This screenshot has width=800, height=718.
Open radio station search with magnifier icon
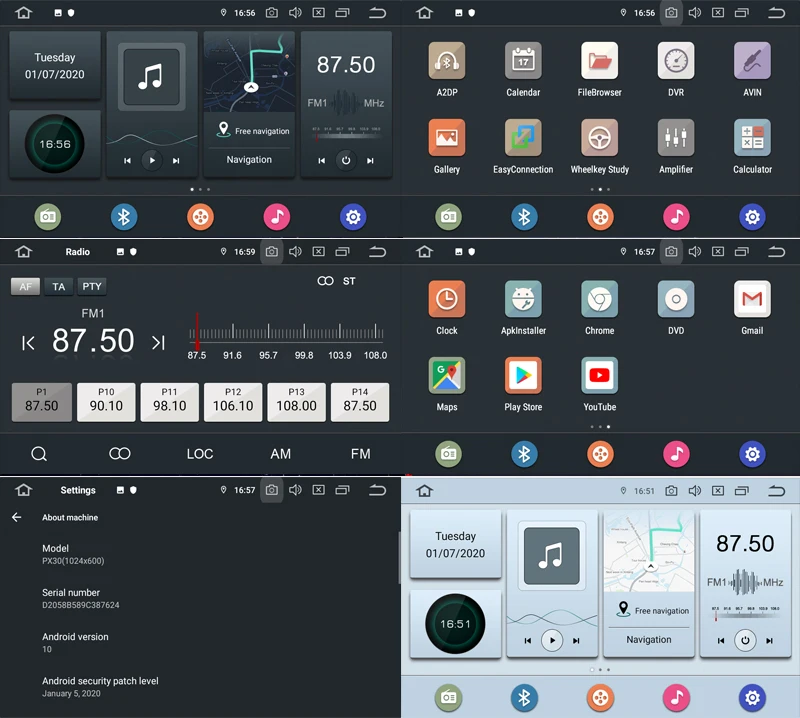(x=40, y=454)
